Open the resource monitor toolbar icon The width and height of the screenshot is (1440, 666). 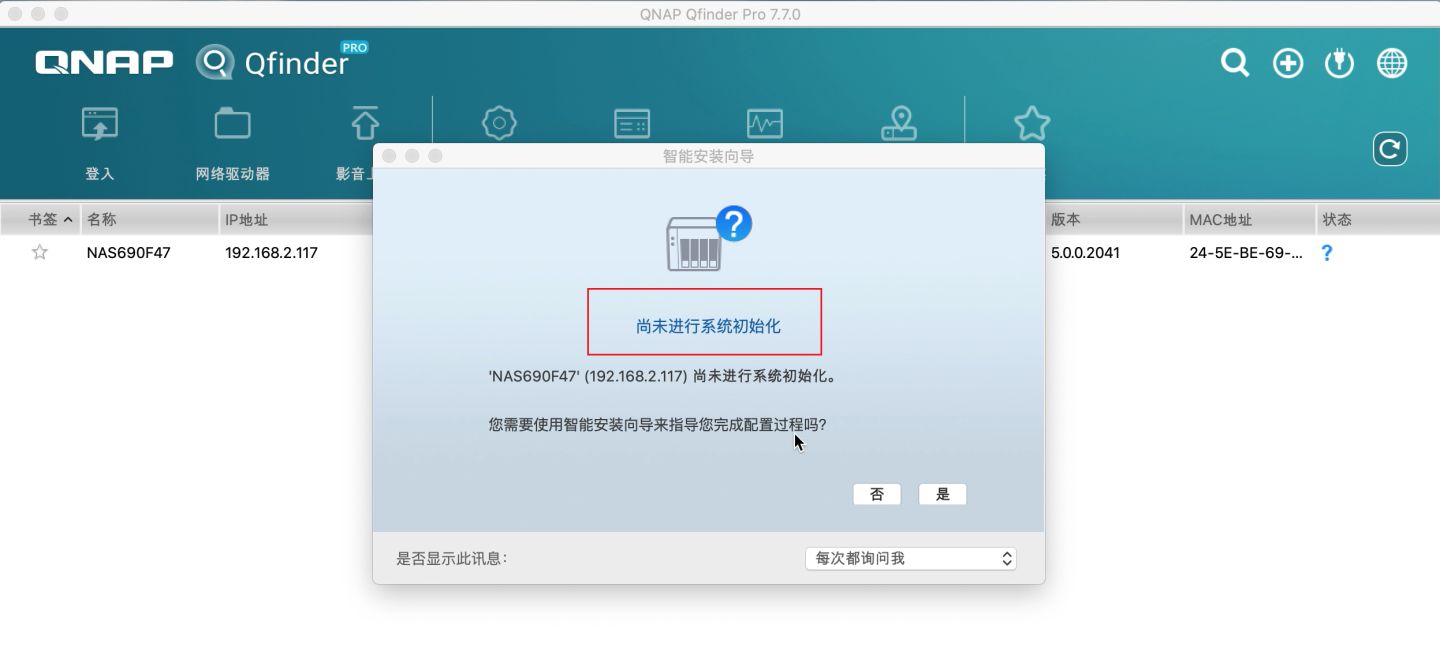[765, 122]
